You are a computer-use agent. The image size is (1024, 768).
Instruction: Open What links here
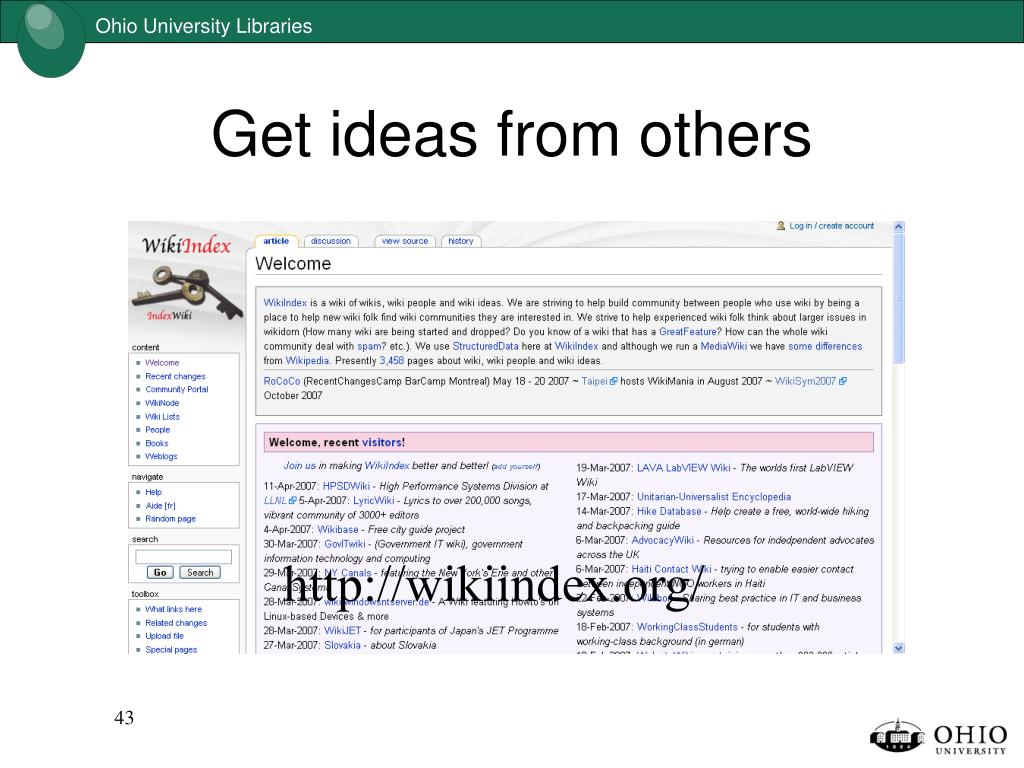click(x=174, y=609)
